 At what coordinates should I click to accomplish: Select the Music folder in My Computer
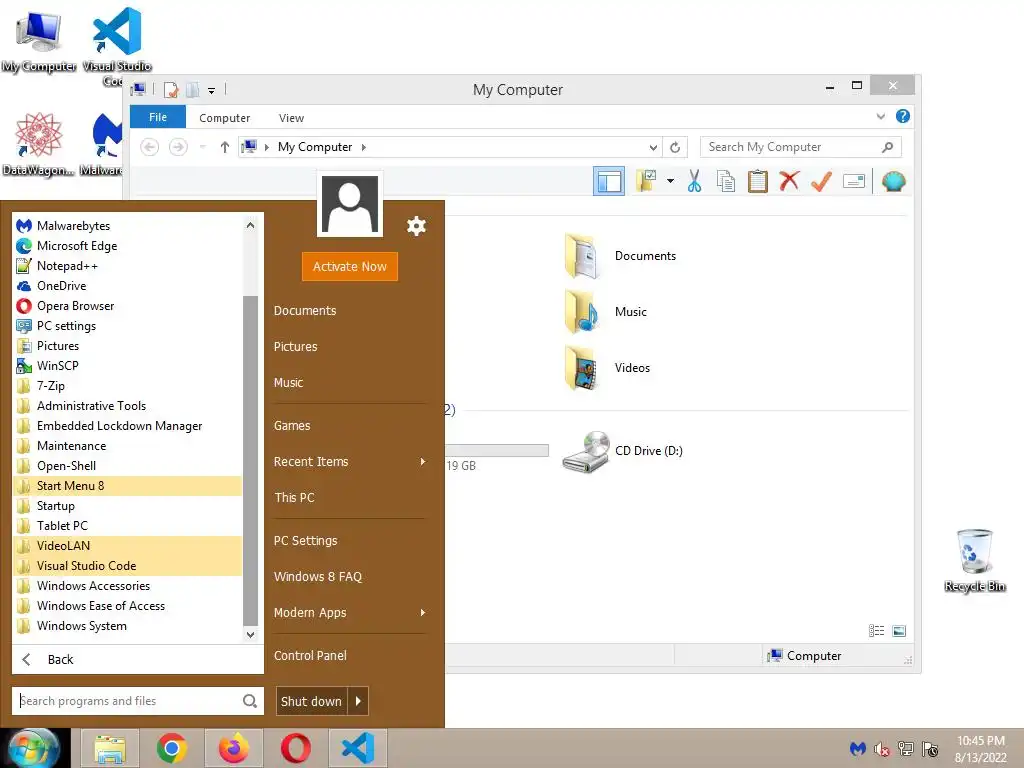click(606, 312)
